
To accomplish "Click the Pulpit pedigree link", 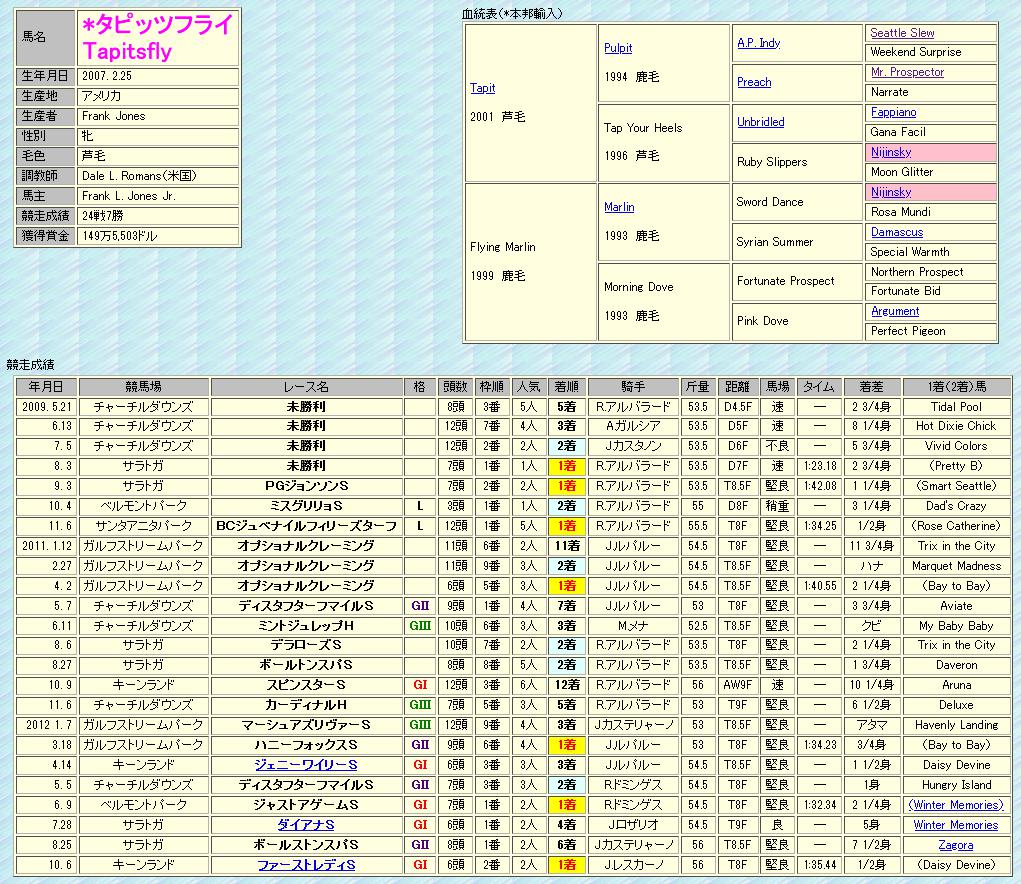I will (x=618, y=48).
